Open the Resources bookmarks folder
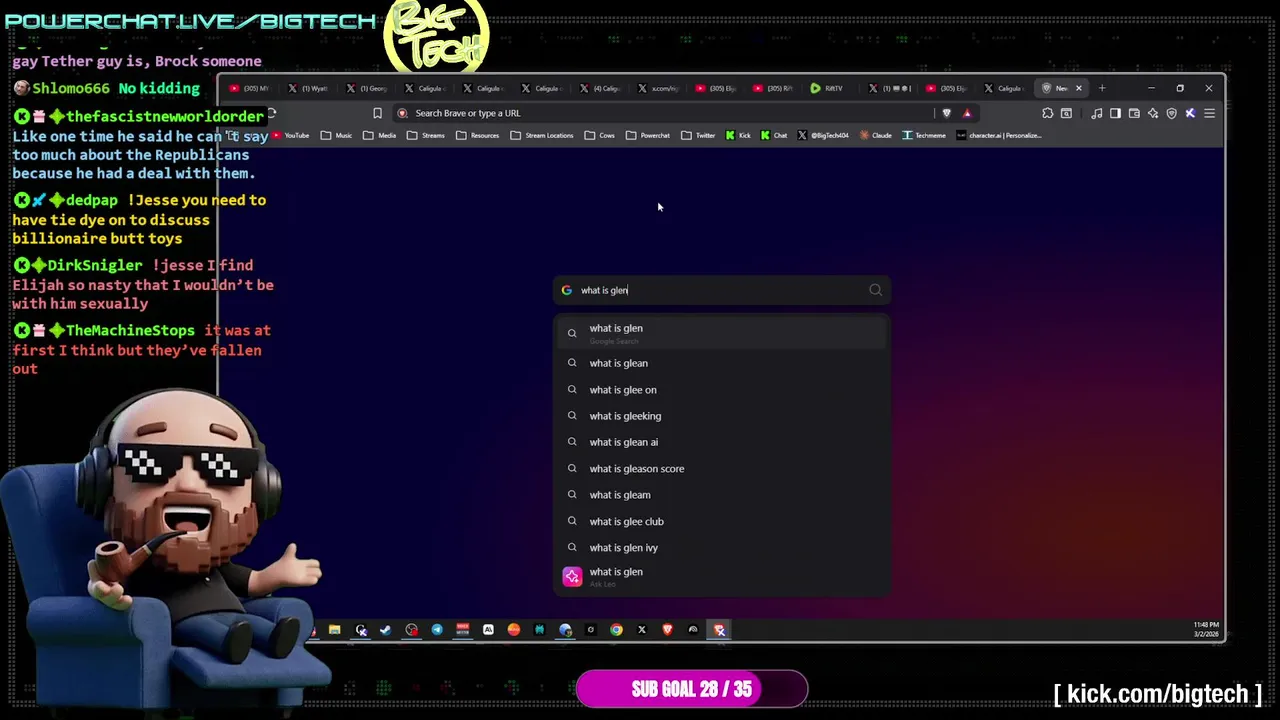The image size is (1280, 720). pos(477,135)
